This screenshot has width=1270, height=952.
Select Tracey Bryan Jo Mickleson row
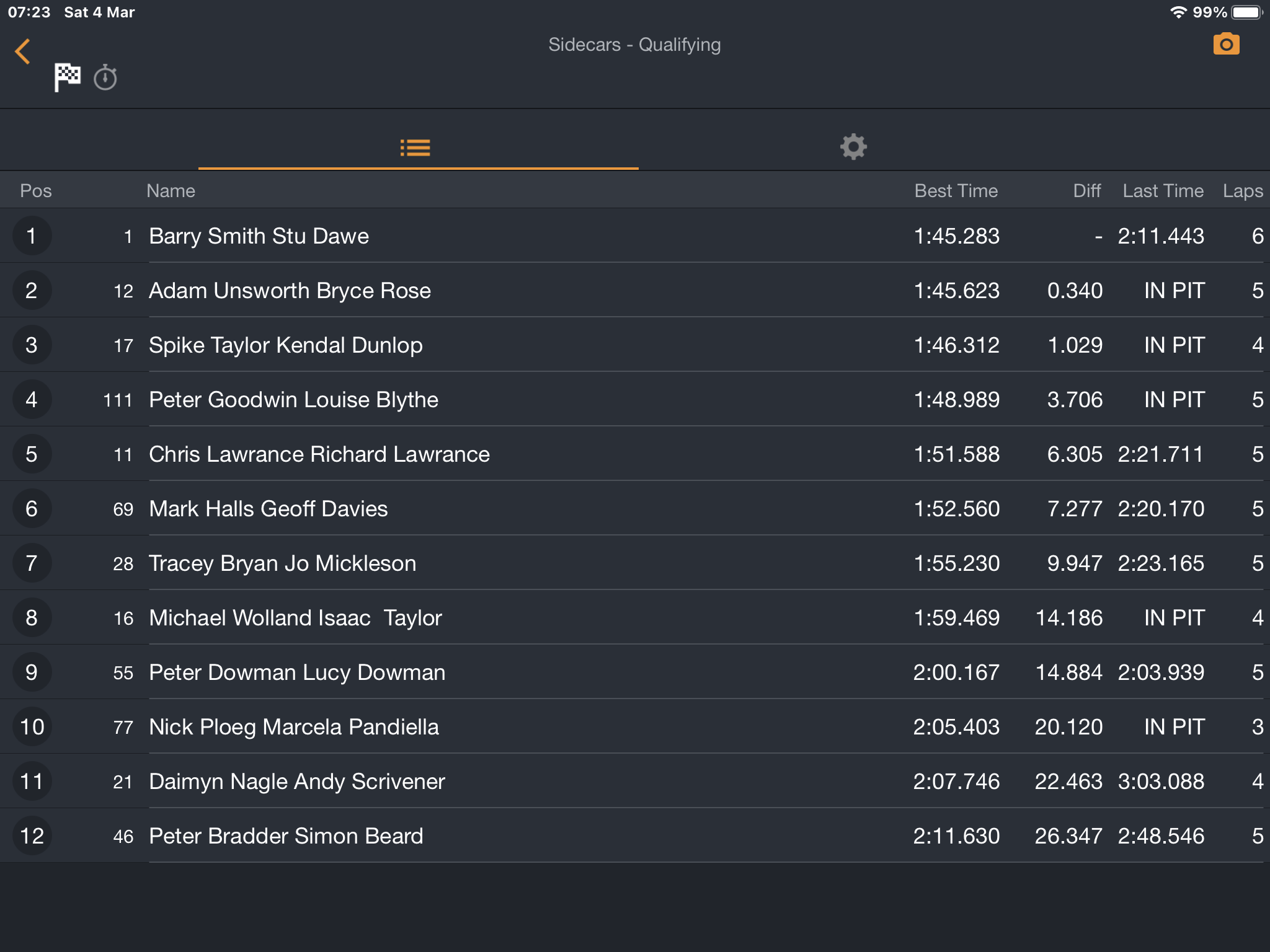point(635,563)
